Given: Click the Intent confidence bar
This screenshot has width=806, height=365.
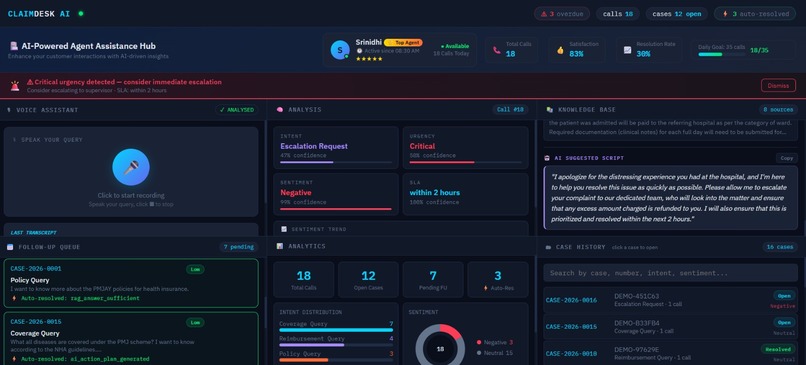Looking at the screenshot, I should [336, 162].
